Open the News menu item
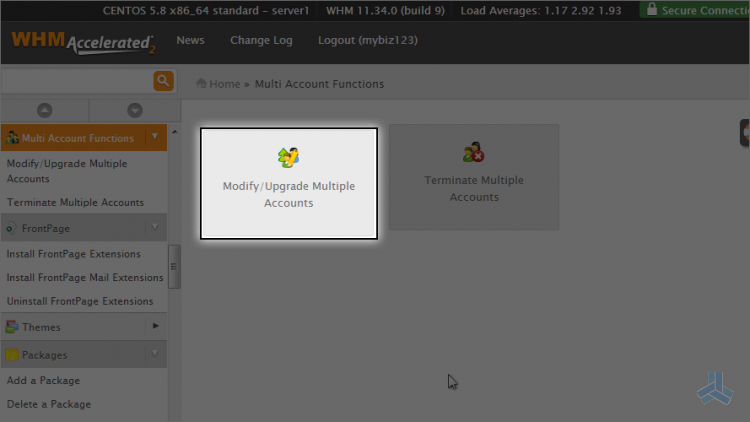 [x=190, y=40]
